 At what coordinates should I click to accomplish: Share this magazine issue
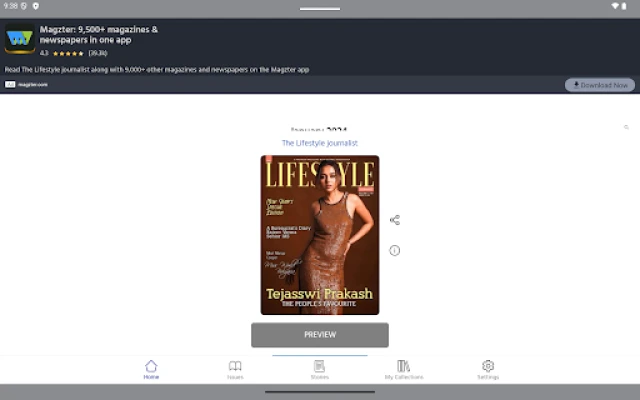(394, 220)
